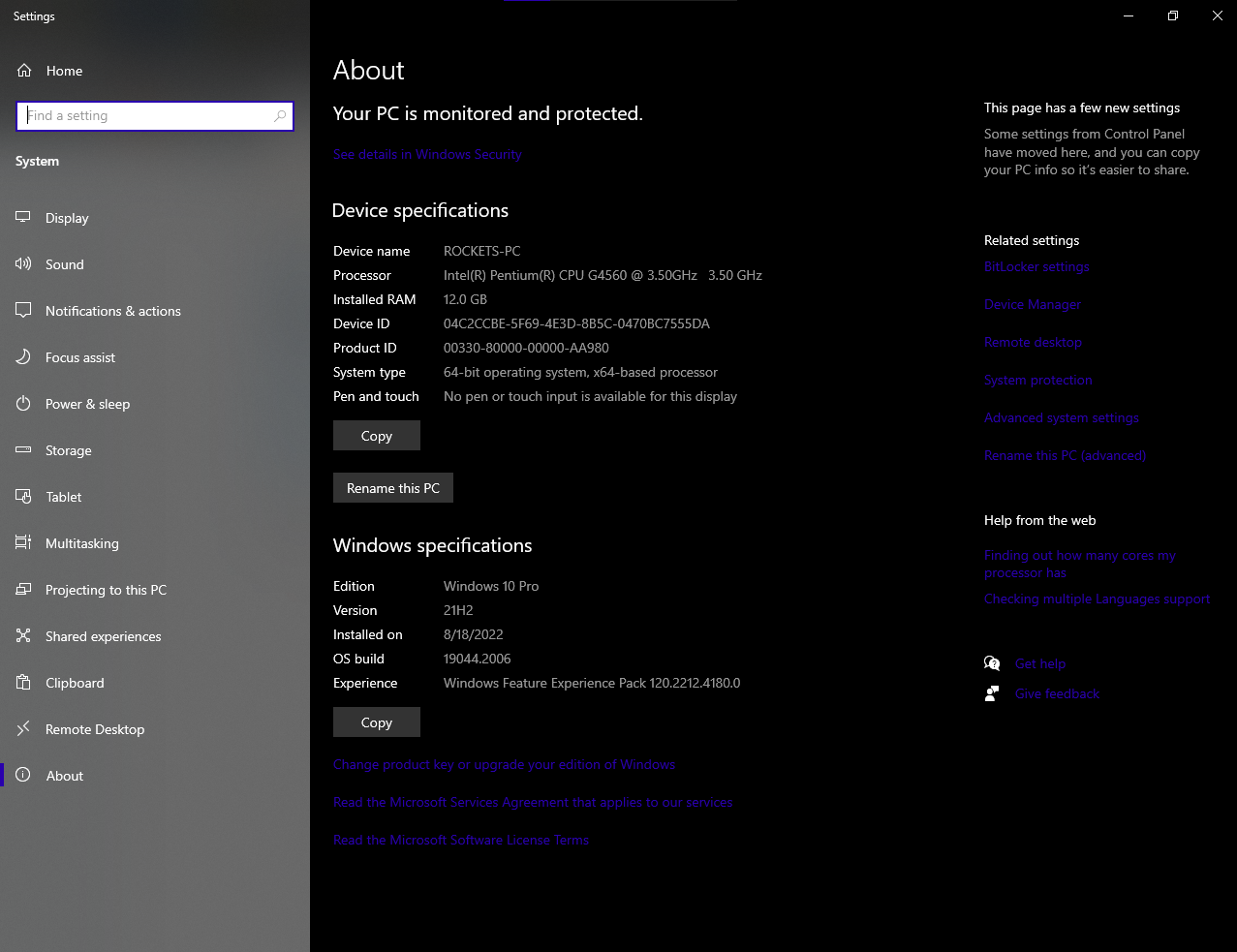The width and height of the screenshot is (1237, 952).
Task: Click the Projecting to this PC icon
Action: coord(23,590)
